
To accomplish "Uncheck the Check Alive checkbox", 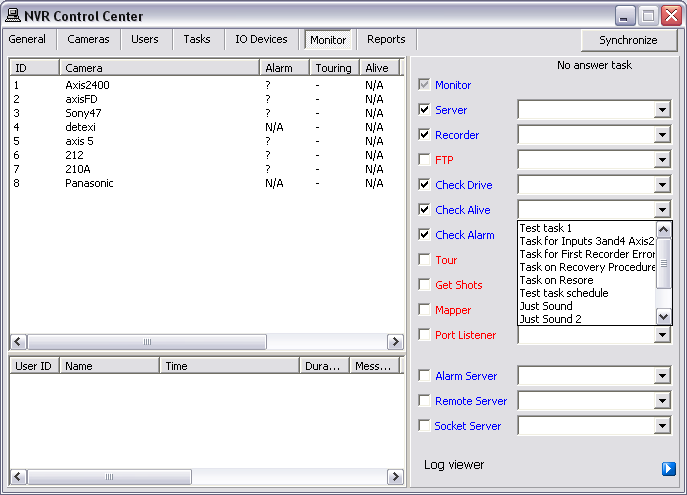I will pos(424,209).
